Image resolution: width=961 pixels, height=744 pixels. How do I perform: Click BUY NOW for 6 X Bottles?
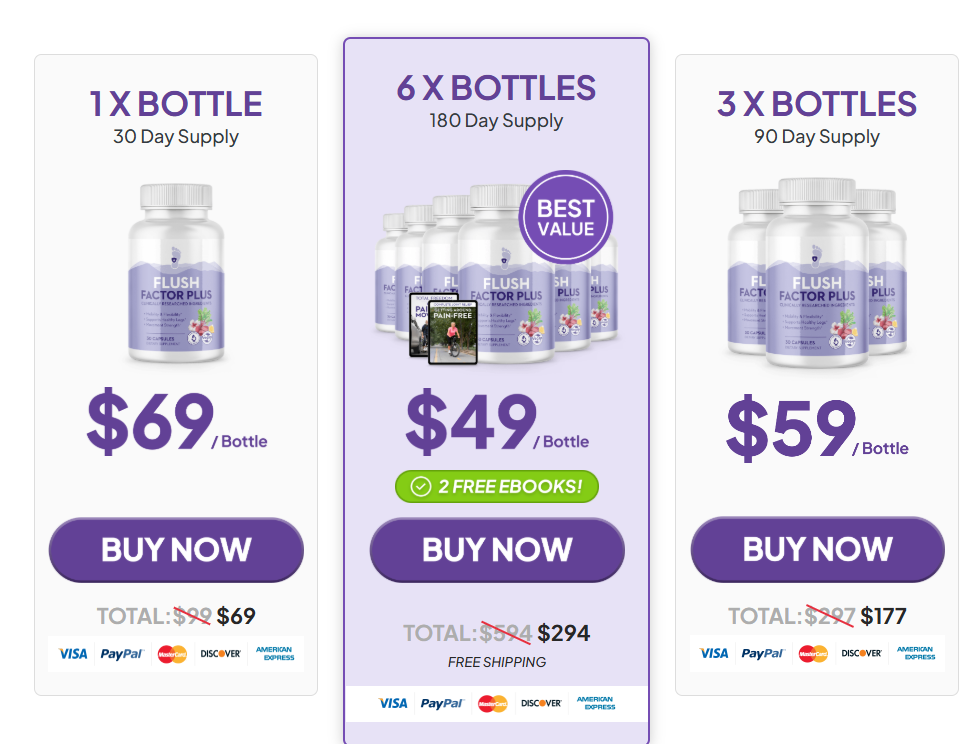click(x=497, y=550)
